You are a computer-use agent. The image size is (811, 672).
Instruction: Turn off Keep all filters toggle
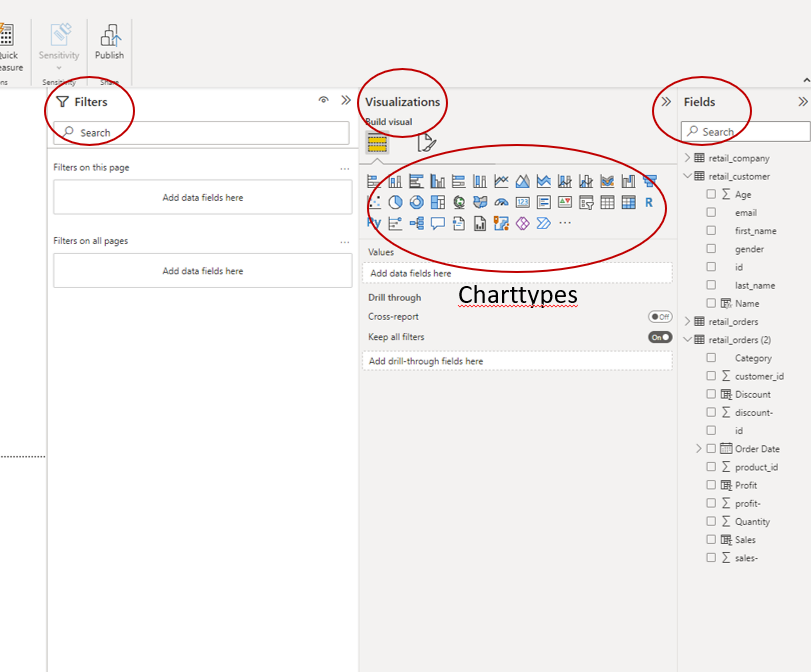pyautogui.click(x=660, y=337)
